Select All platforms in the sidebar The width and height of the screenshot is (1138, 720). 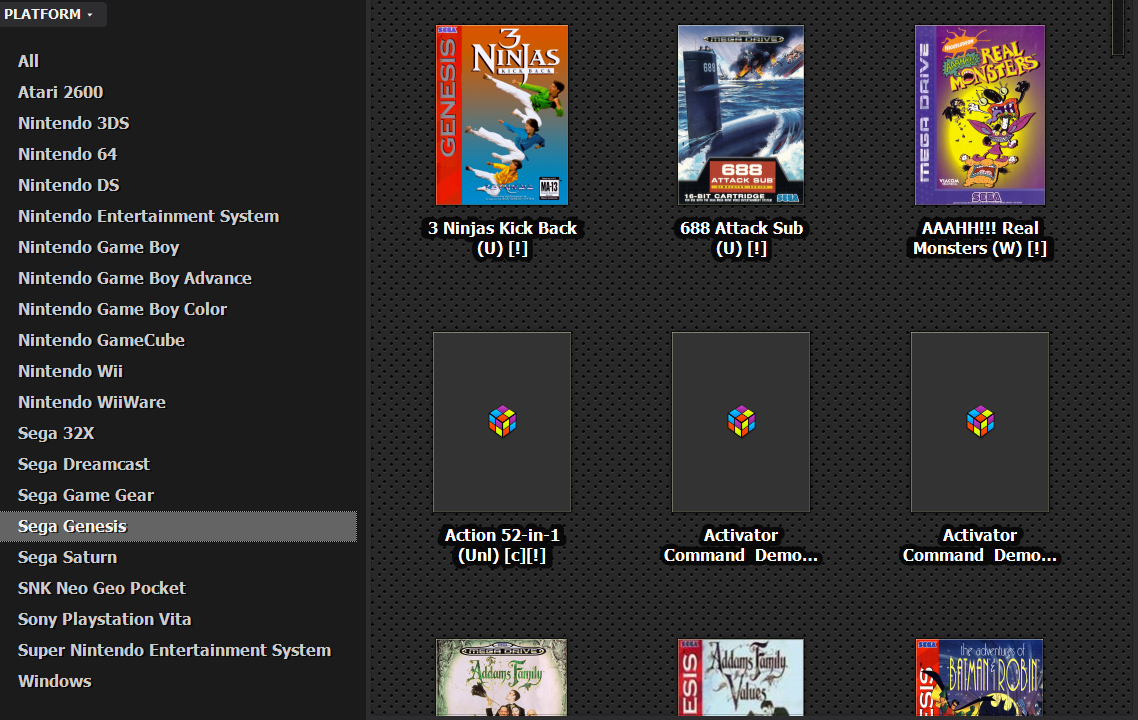click(28, 61)
